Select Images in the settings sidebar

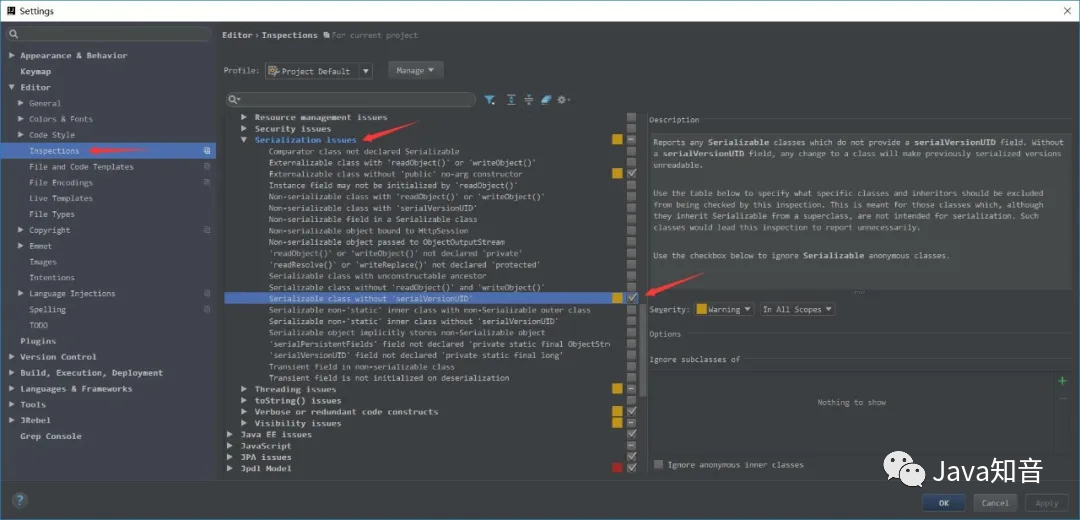point(43,262)
